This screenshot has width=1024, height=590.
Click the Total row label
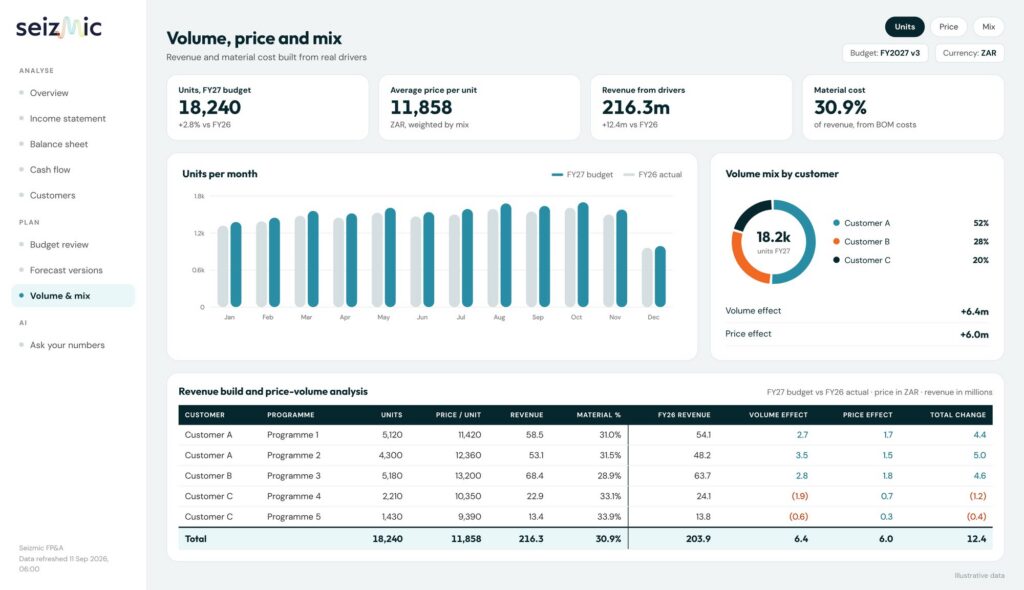click(x=195, y=539)
